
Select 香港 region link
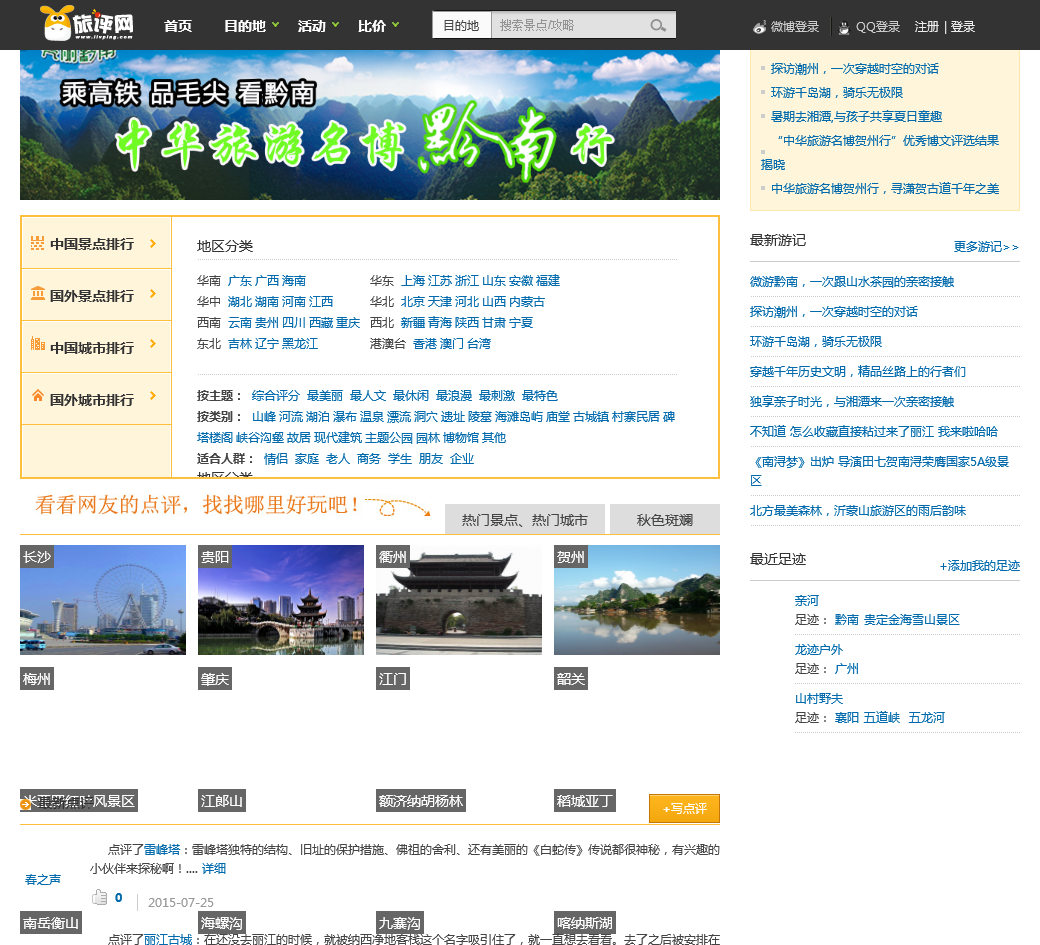click(424, 344)
